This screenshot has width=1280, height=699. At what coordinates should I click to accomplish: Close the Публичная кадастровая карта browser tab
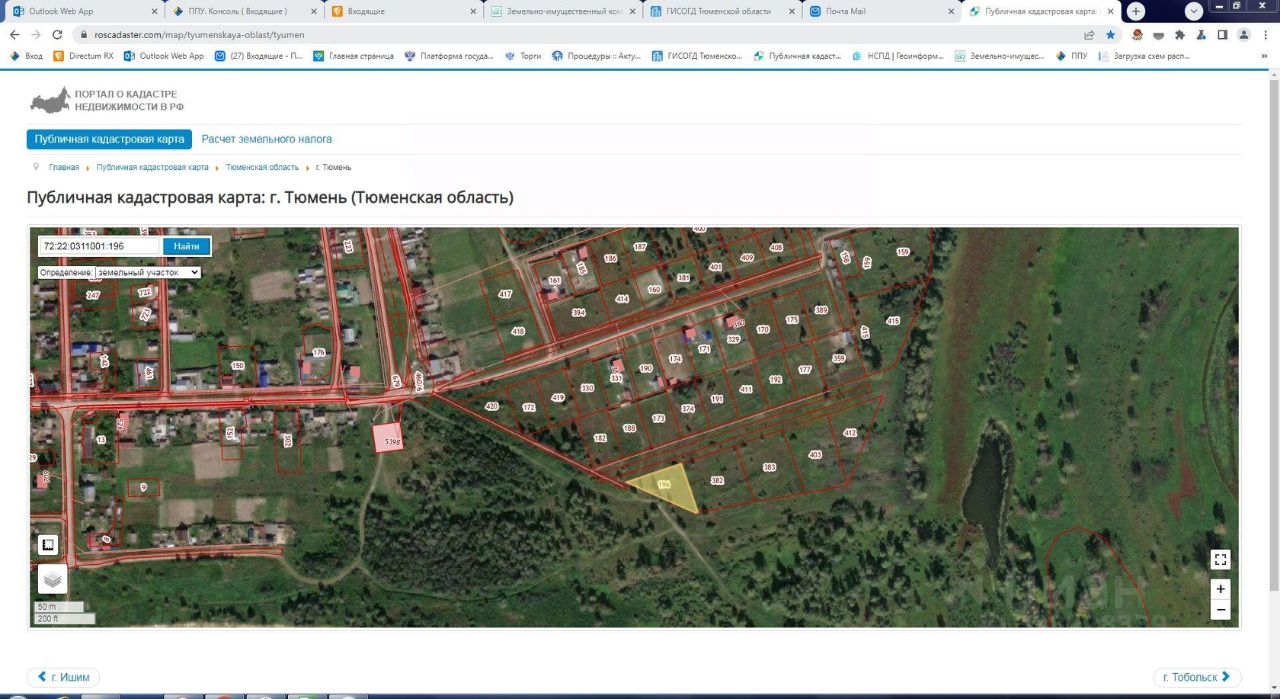[x=1108, y=11]
